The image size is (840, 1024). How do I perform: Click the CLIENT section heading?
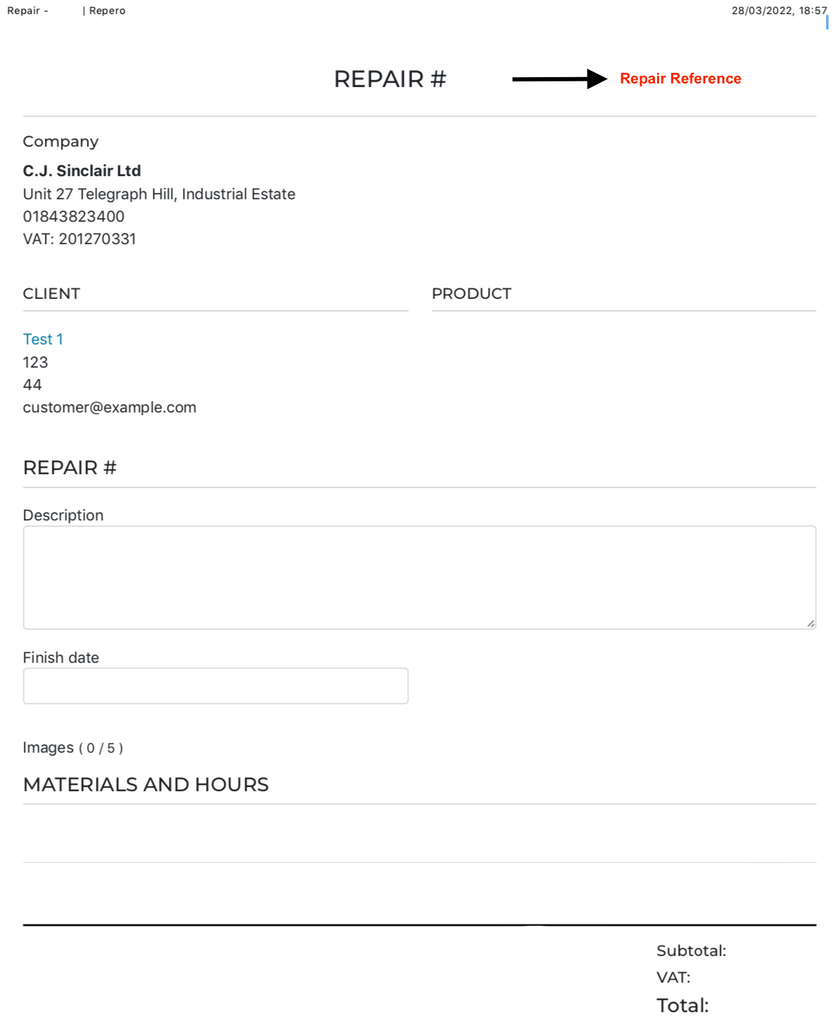pos(51,294)
